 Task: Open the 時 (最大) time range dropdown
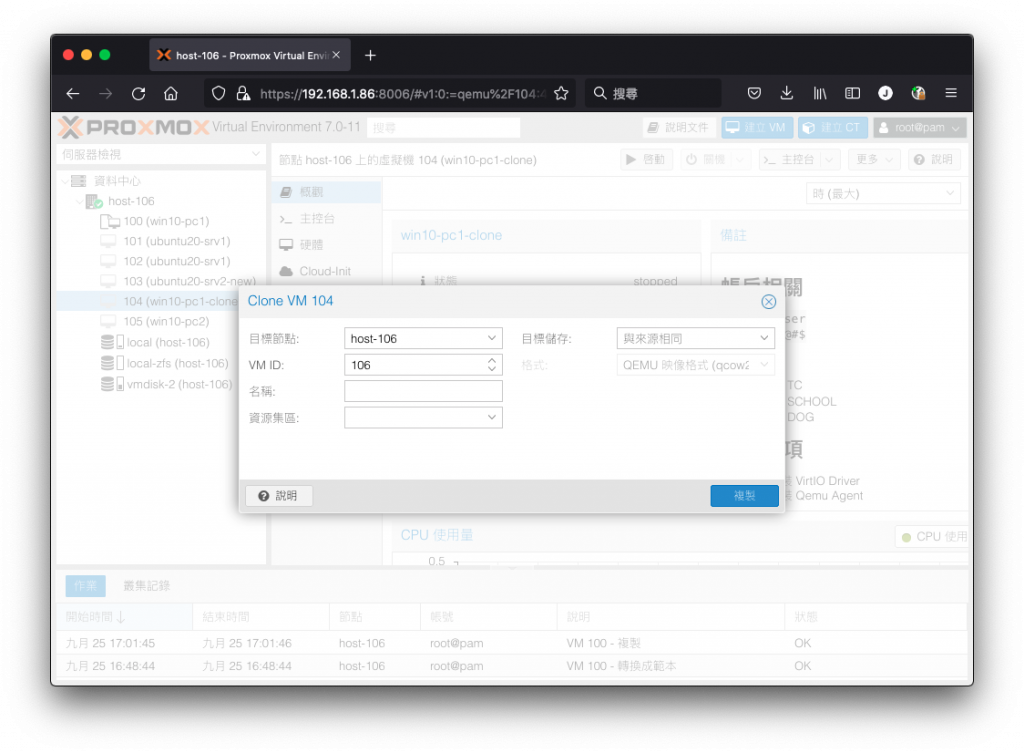[x=884, y=193]
